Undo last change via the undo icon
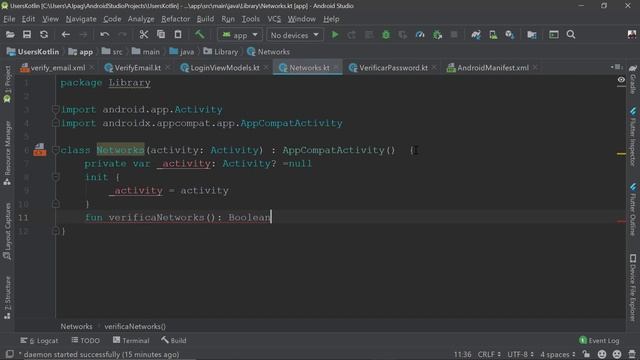 coord(104,35)
